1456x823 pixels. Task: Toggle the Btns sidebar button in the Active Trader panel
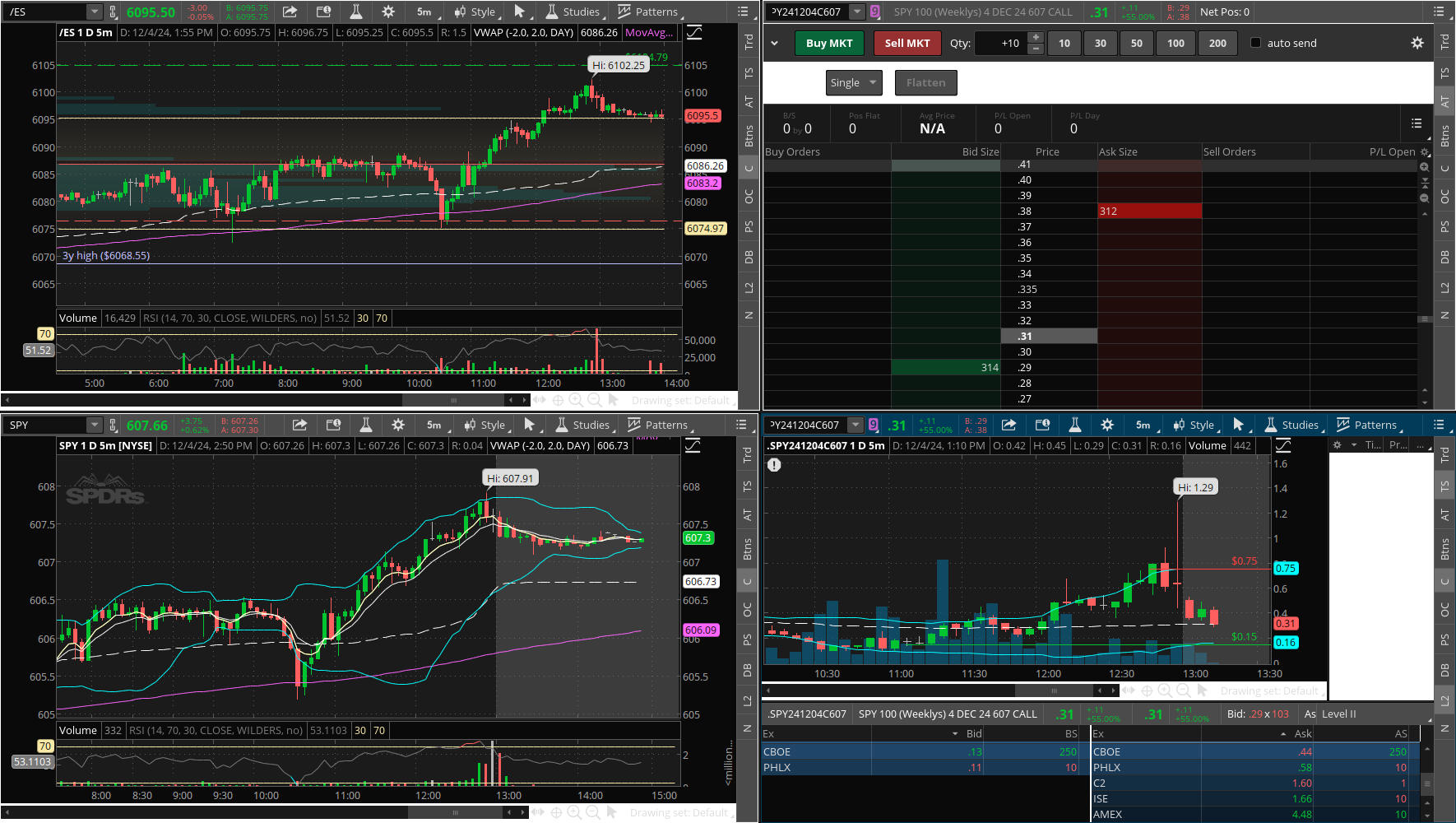[1445, 135]
